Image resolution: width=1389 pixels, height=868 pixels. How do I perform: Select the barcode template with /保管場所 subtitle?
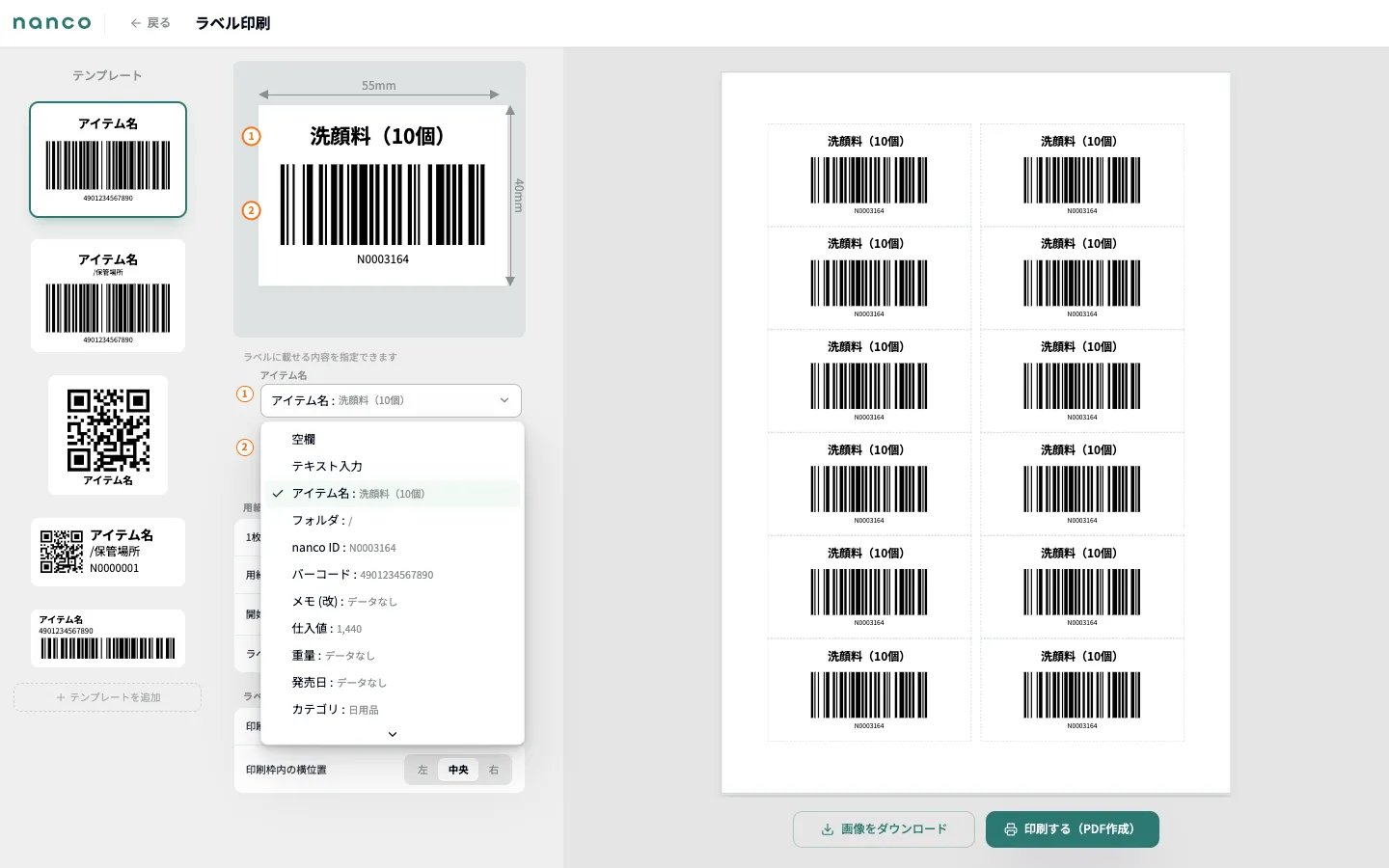coord(108,296)
